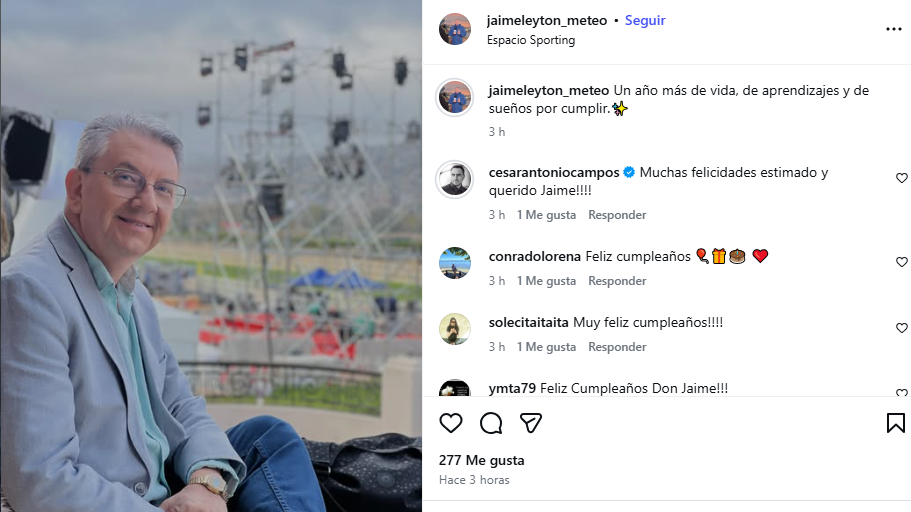Open Espacio Sporting location link

531,40
